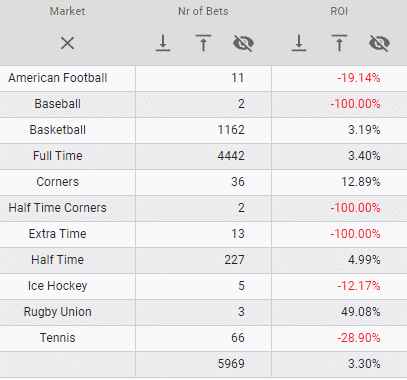
Task: Click total bets count 5969
Action: pyautogui.click(x=231, y=364)
